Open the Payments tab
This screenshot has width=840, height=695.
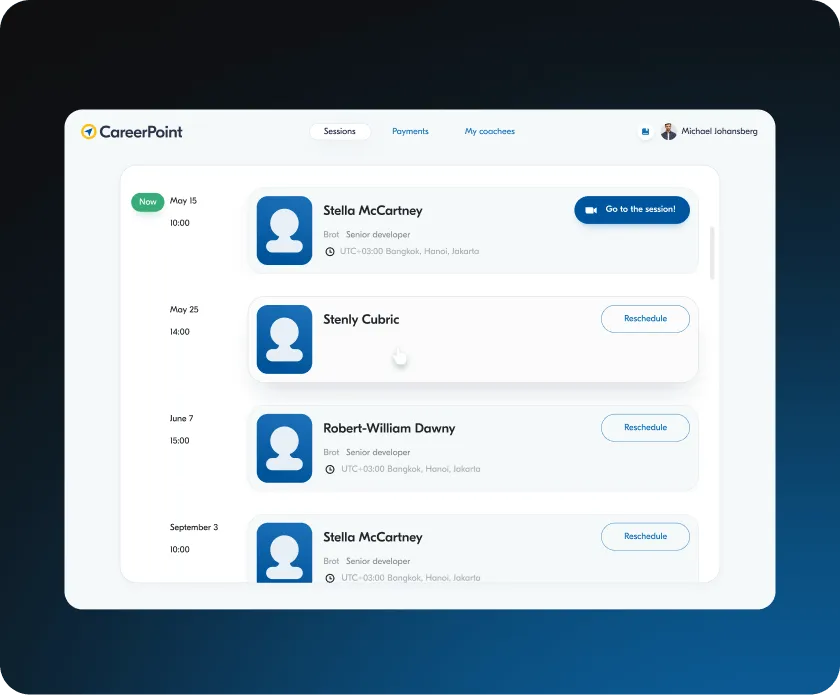(x=410, y=131)
